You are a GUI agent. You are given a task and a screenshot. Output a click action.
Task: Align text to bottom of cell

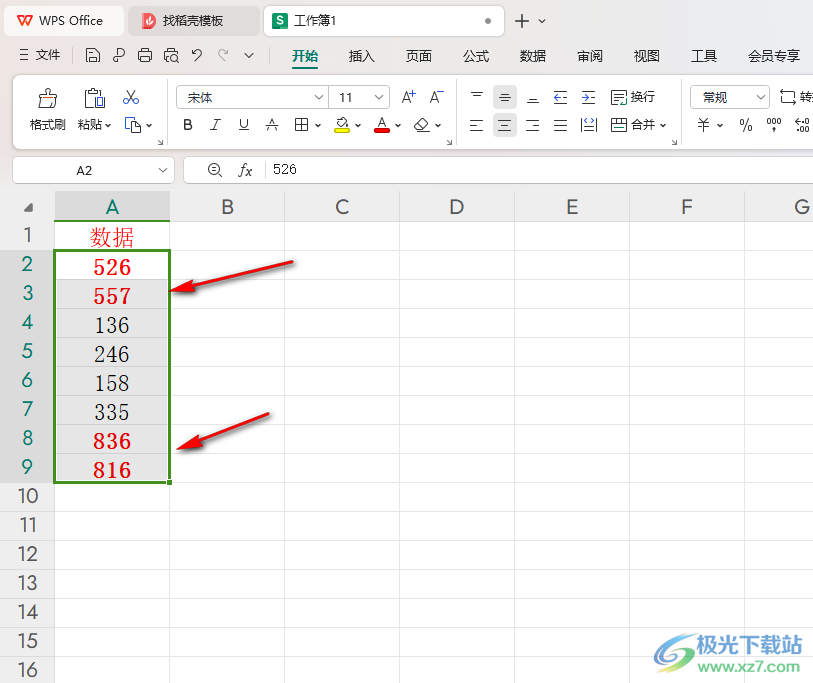click(x=532, y=97)
